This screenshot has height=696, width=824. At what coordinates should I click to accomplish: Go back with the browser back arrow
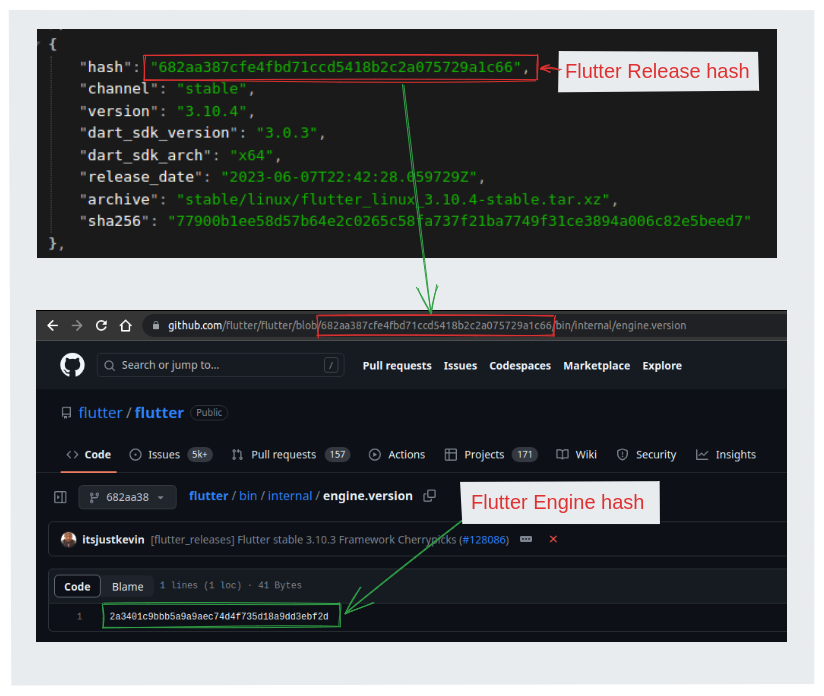pyautogui.click(x=53, y=325)
